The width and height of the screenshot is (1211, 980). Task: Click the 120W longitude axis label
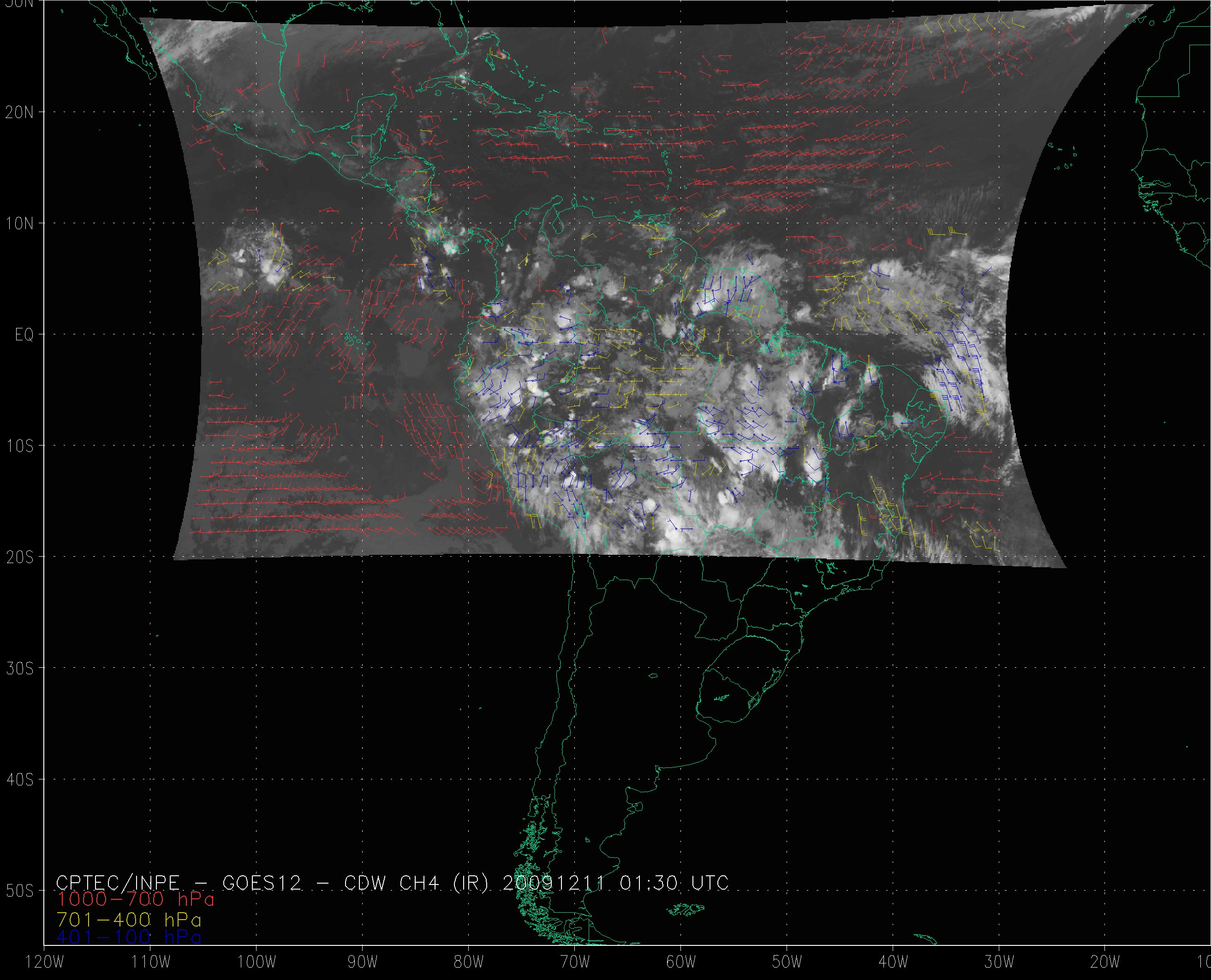click(45, 962)
